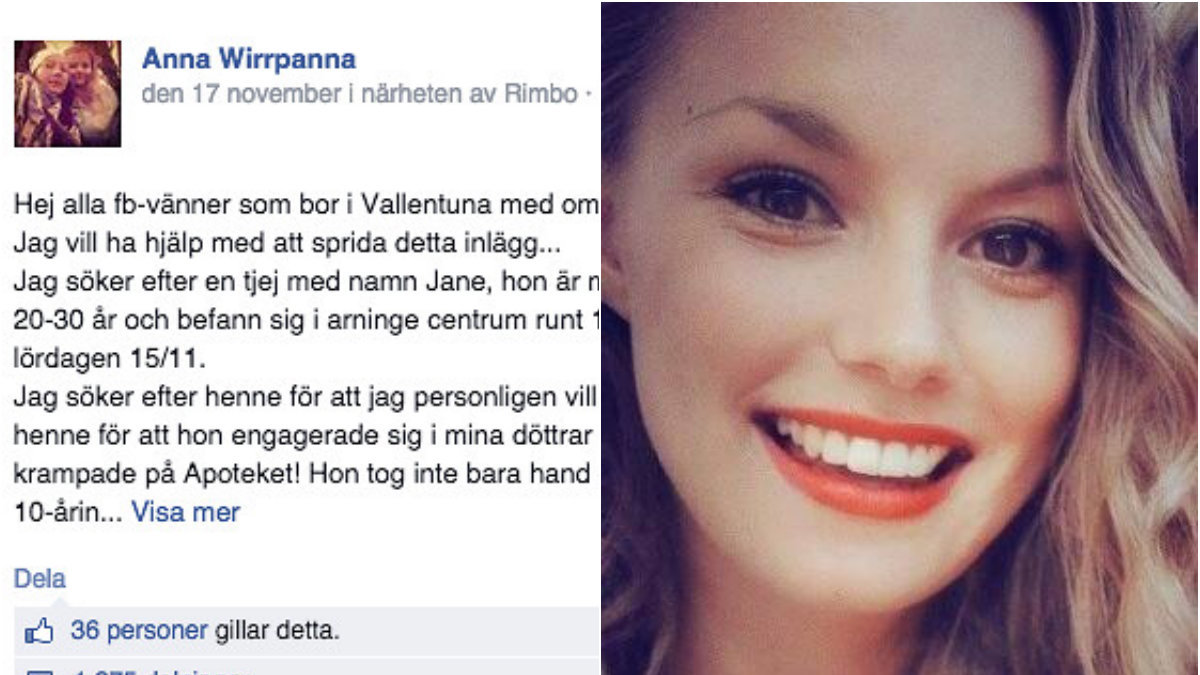Open Anna Wirrpanna's profile picture thumbnail

[x=67, y=94]
